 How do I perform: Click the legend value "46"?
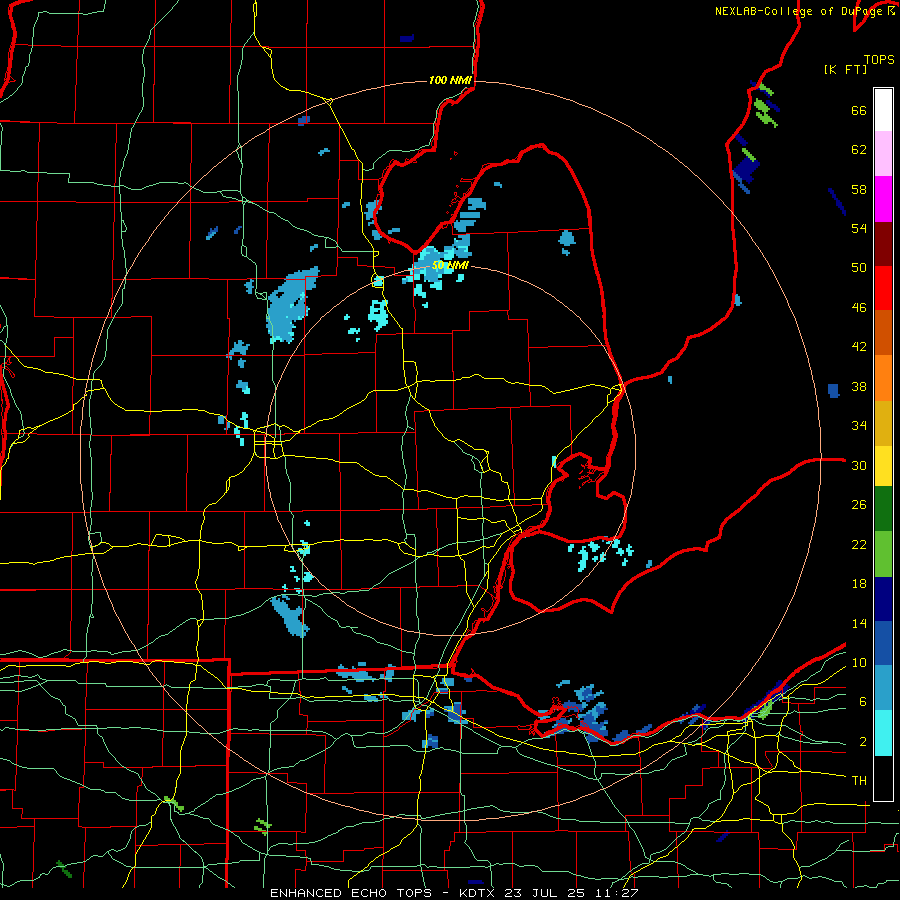[859, 308]
